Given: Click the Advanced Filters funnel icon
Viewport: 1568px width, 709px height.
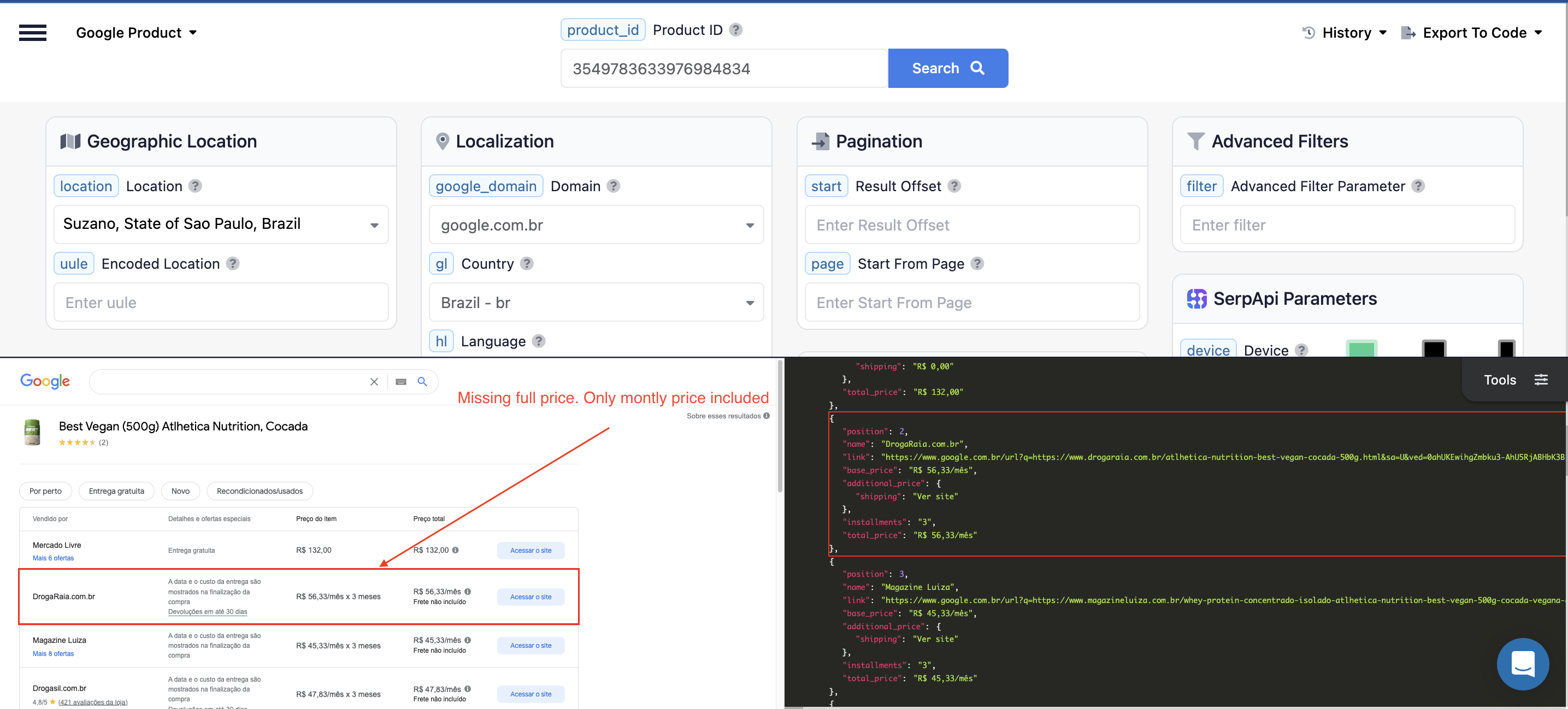Looking at the screenshot, I should pyautogui.click(x=1196, y=140).
